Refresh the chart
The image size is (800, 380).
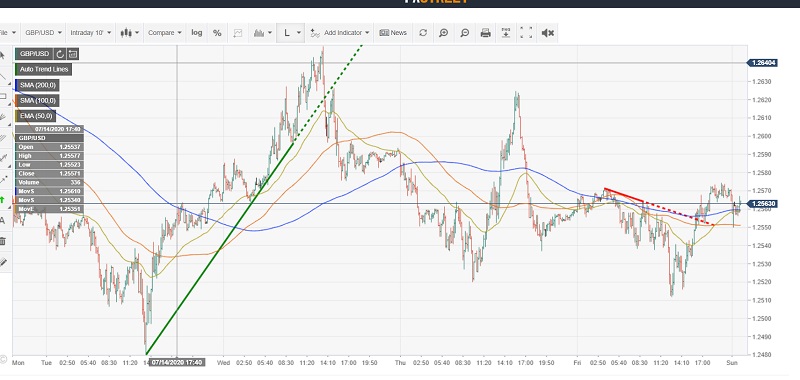[x=423, y=33]
